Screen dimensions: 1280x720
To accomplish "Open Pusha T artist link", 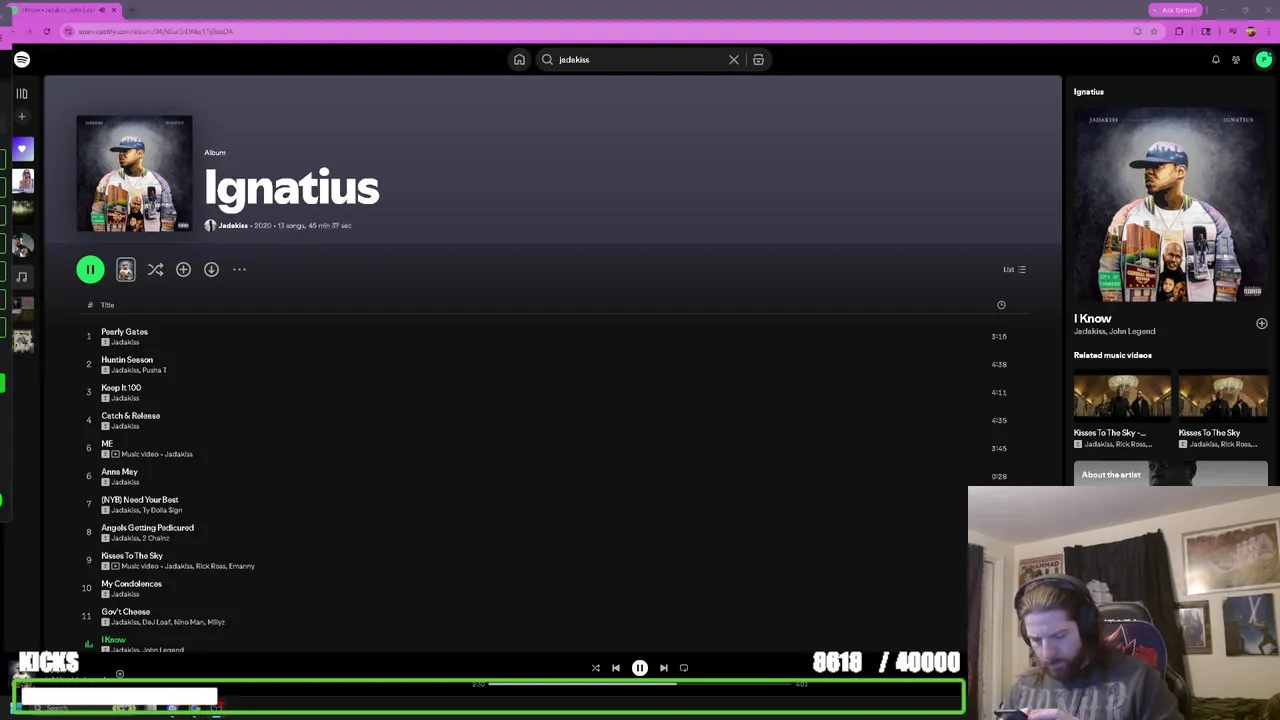I will point(155,370).
